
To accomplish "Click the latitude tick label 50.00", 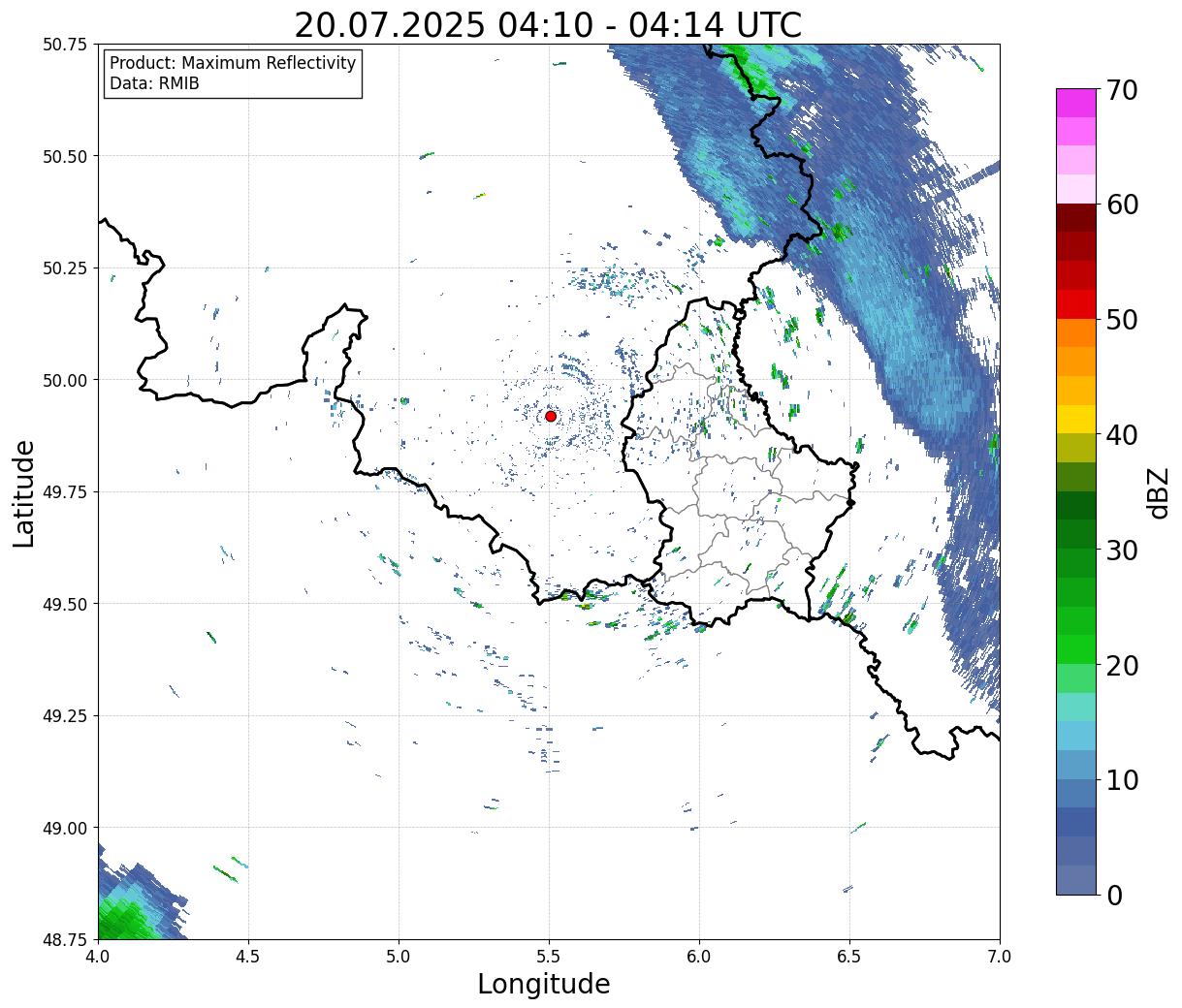I will click(65, 380).
